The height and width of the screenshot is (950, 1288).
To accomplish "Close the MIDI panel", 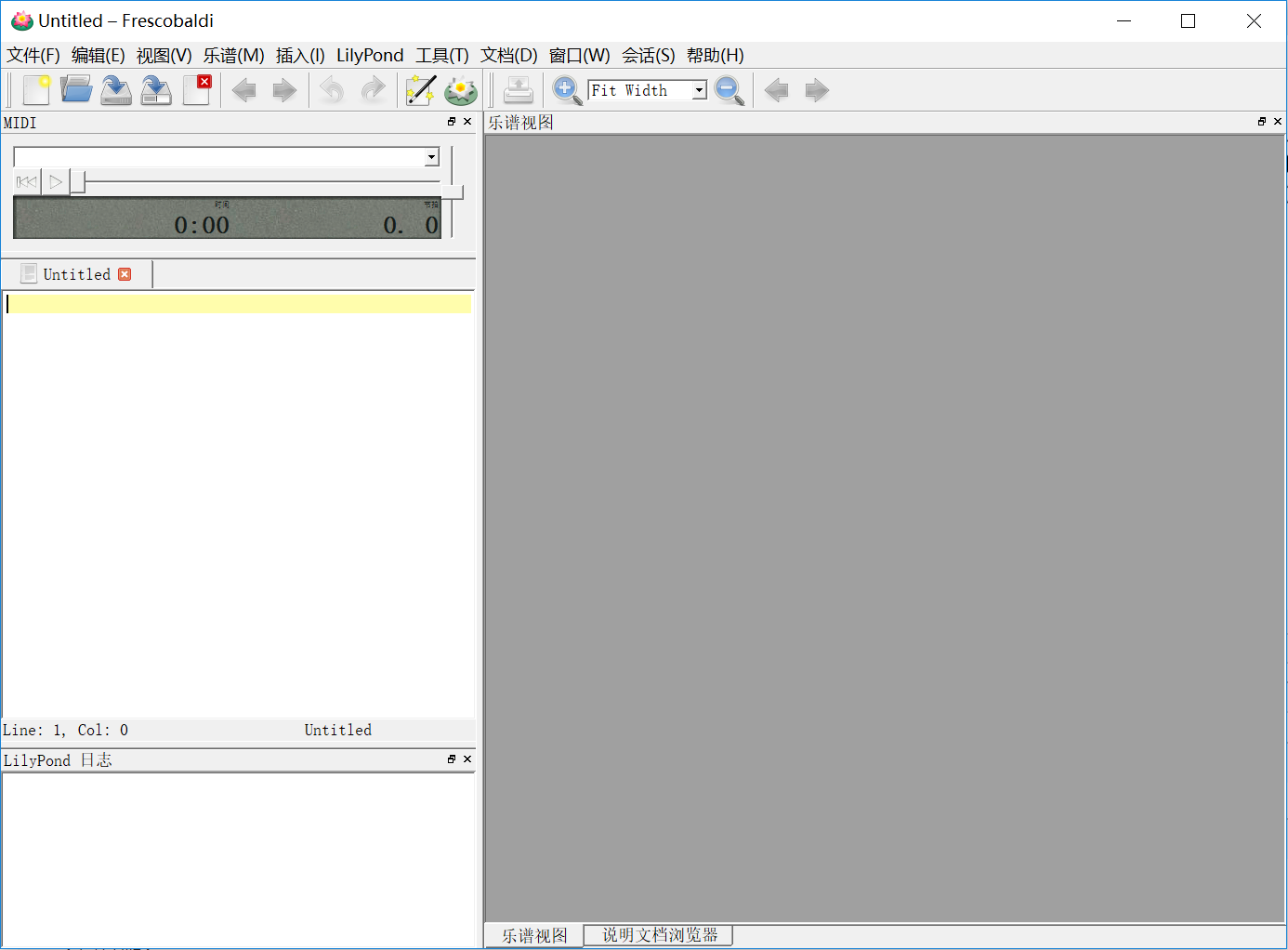I will (x=467, y=122).
